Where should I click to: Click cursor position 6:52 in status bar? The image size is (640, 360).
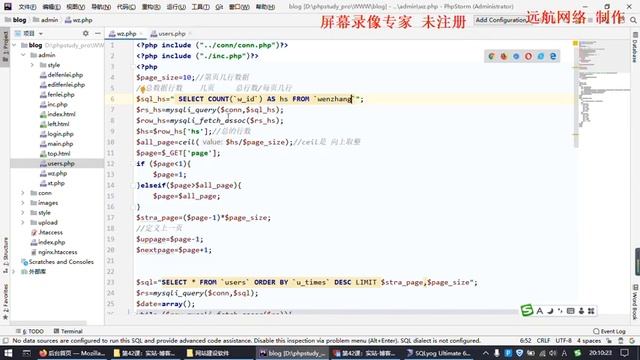pyautogui.click(x=525, y=340)
